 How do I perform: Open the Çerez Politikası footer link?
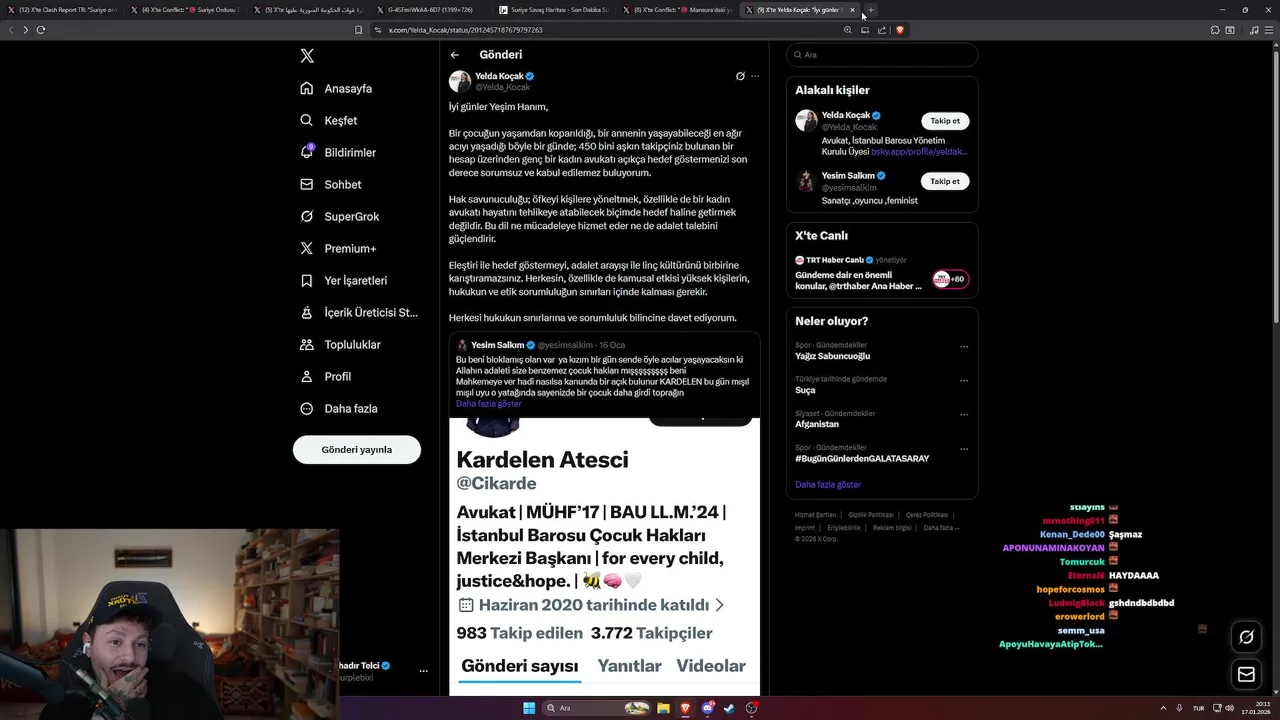pyautogui.click(x=927, y=514)
